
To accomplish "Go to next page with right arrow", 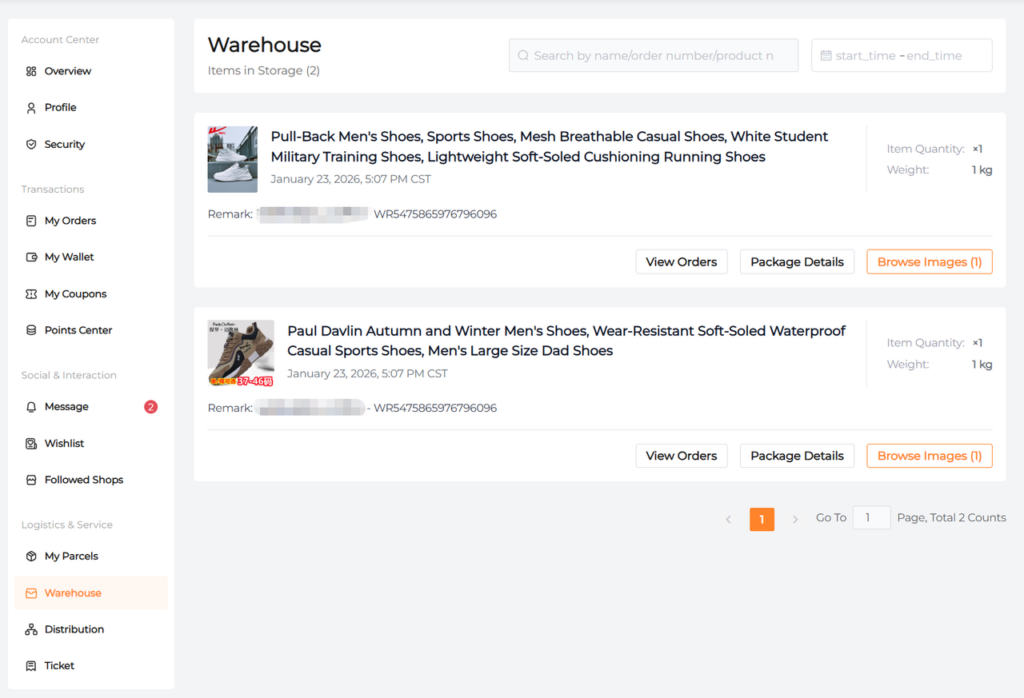I will [x=795, y=519].
